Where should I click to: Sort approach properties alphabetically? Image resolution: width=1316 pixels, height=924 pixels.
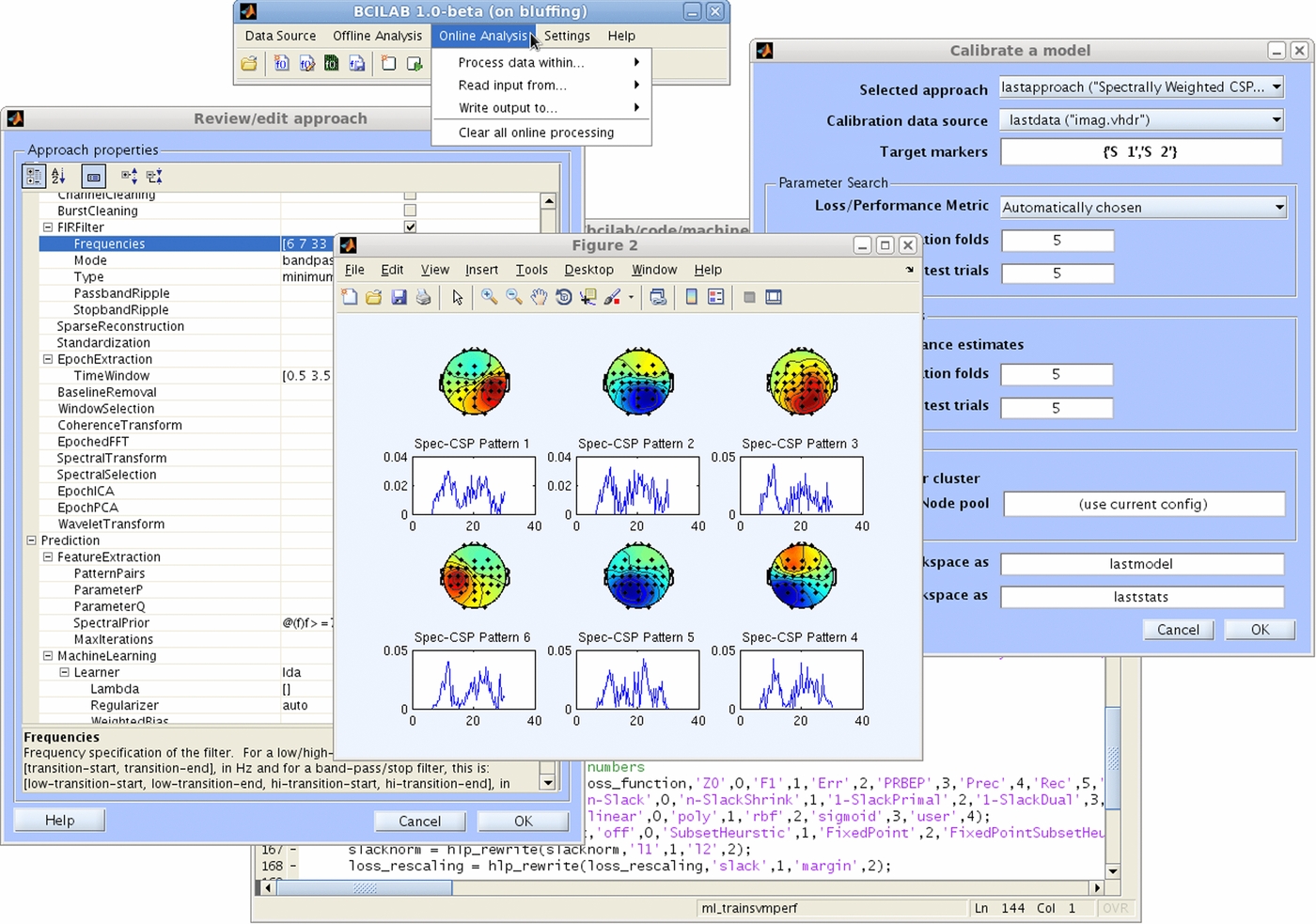pyautogui.click(x=57, y=176)
